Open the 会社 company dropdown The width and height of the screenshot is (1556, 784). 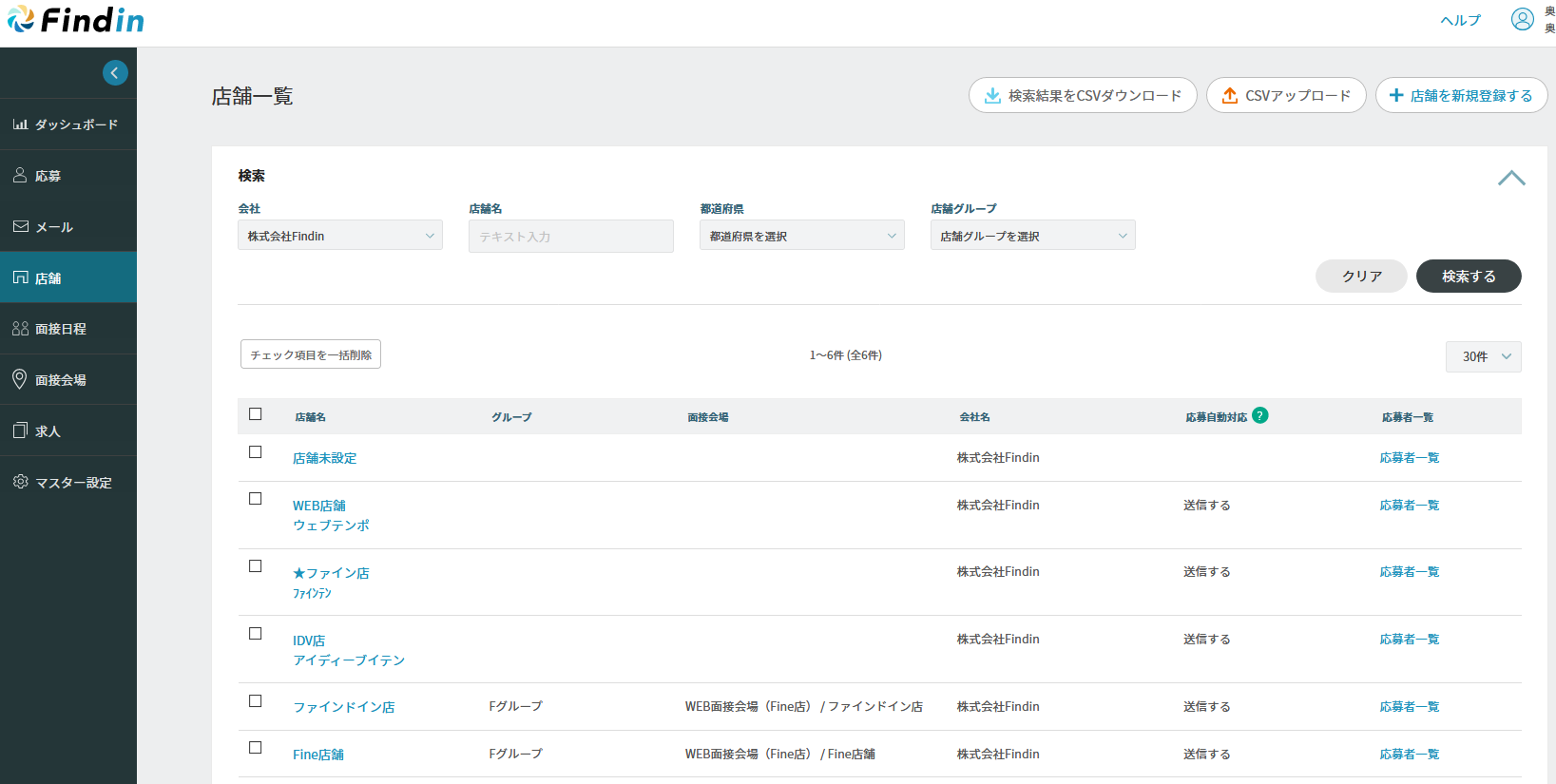tap(339, 236)
